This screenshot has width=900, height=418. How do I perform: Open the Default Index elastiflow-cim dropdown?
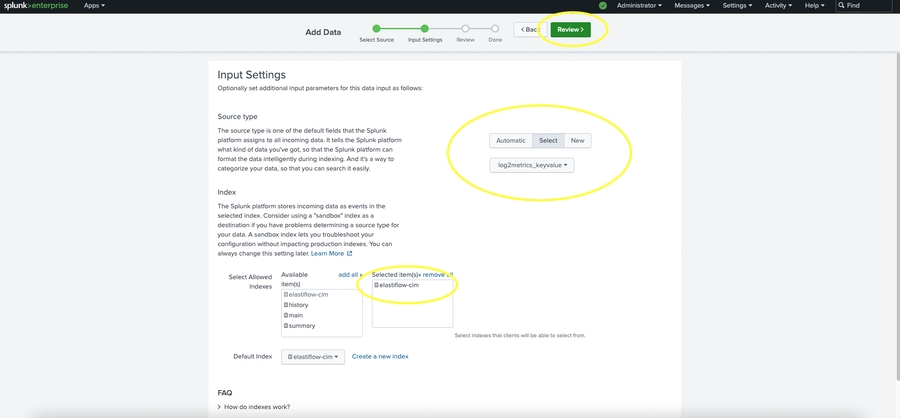click(313, 357)
